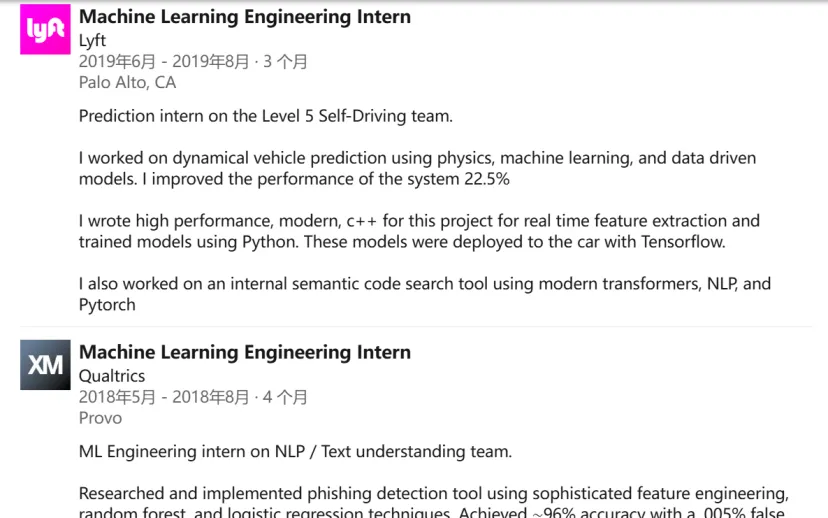
Task: Click the word Pytorch
Action: [x=107, y=305]
